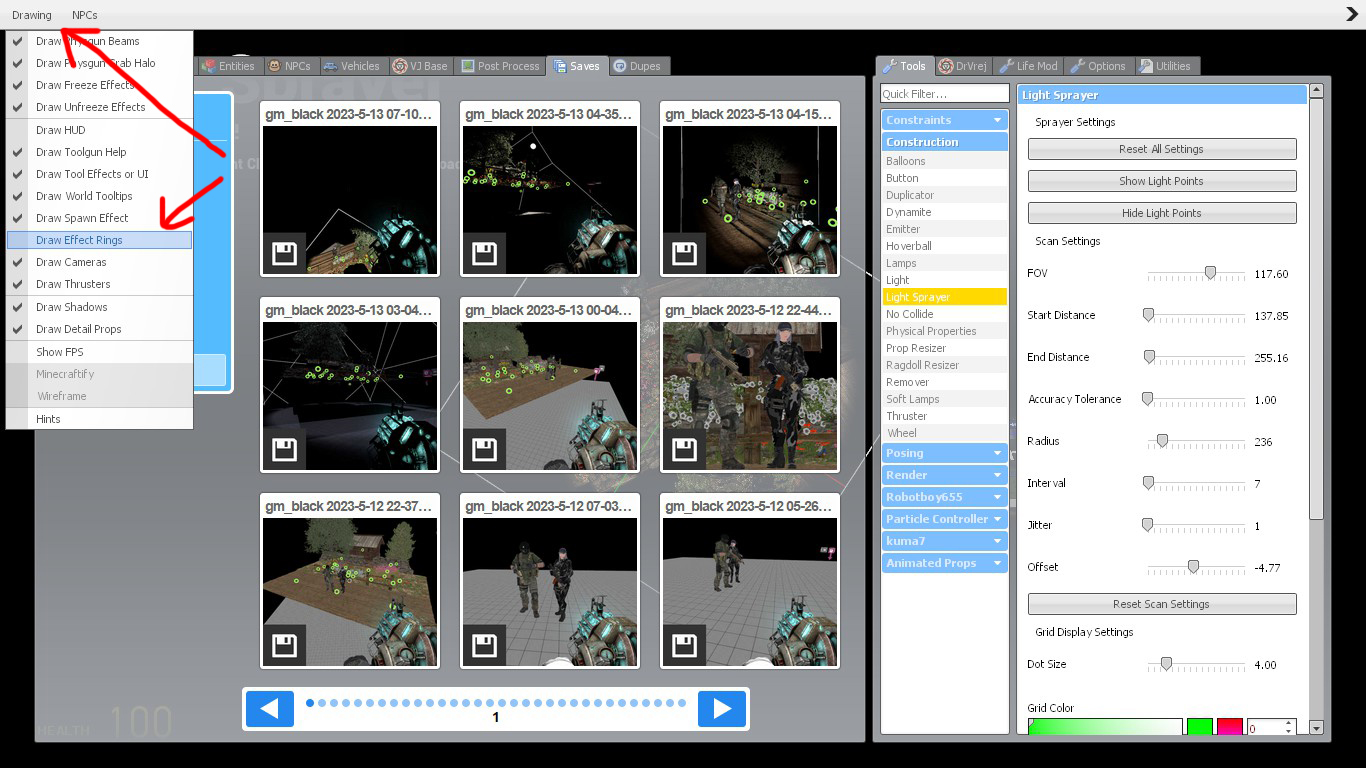Select the Balloons tool in the list
Image resolution: width=1366 pixels, height=768 pixels.
click(x=945, y=161)
